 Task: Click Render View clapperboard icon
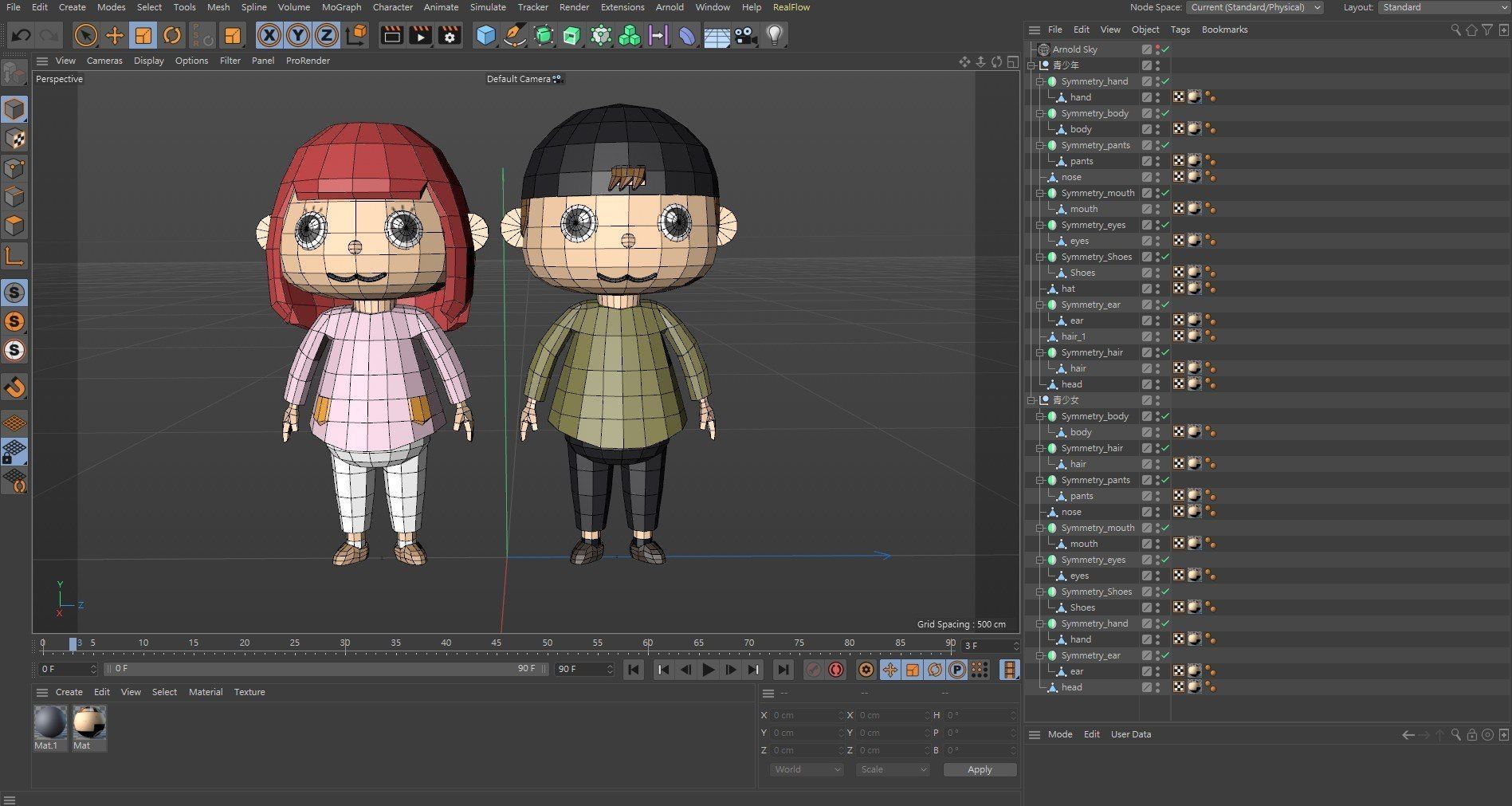coord(391,35)
